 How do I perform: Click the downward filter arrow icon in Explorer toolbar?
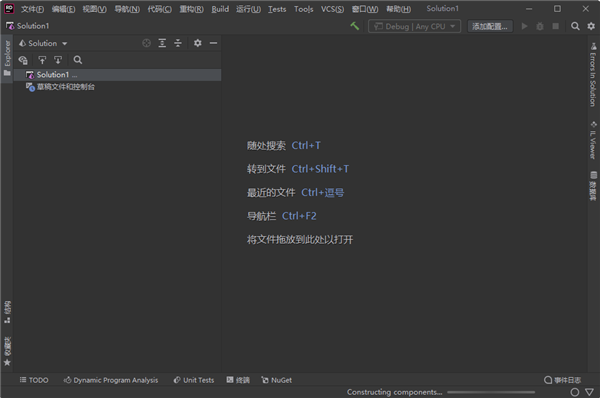tap(58, 60)
